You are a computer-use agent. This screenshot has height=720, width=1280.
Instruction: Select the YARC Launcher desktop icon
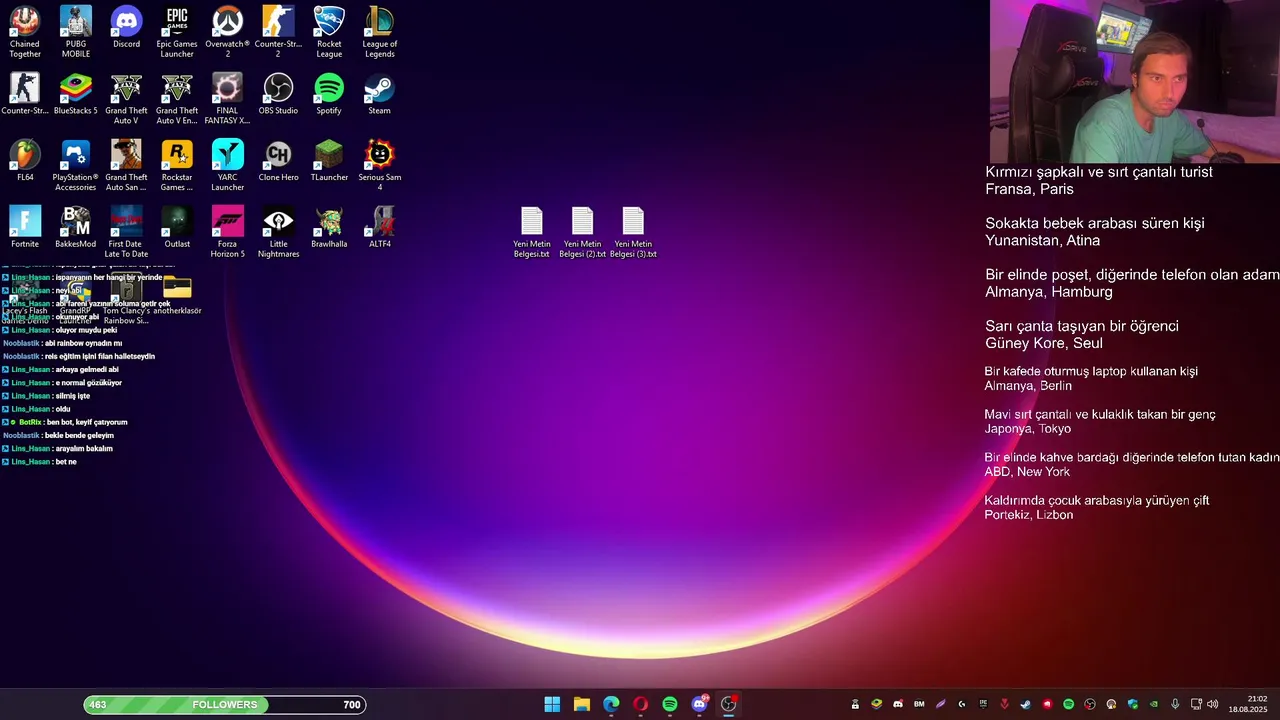tap(227, 165)
